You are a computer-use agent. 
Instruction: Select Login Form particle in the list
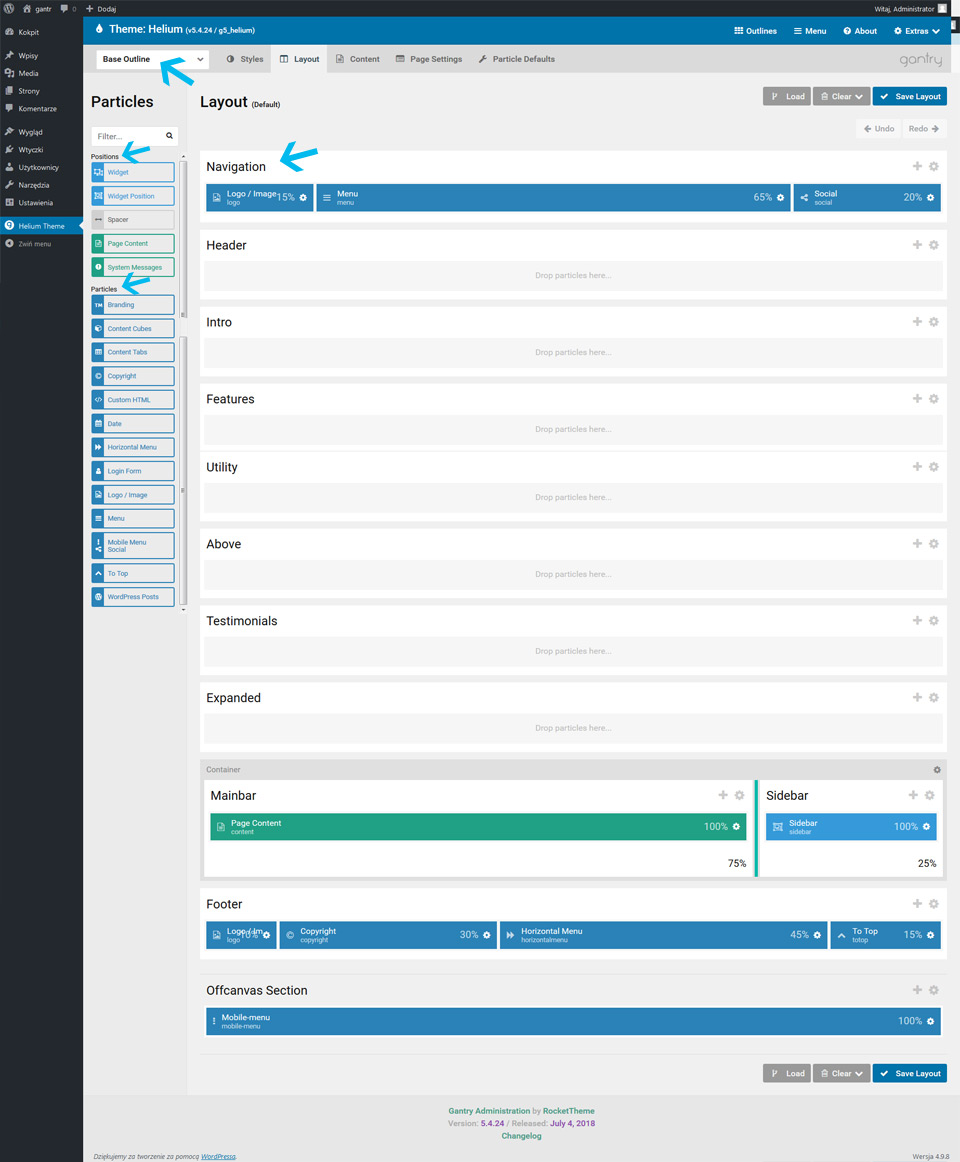pos(133,471)
